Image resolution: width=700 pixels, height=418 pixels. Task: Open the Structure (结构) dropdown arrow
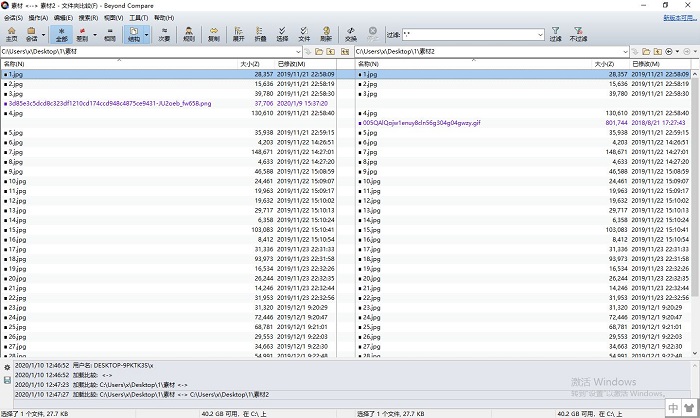coord(146,34)
